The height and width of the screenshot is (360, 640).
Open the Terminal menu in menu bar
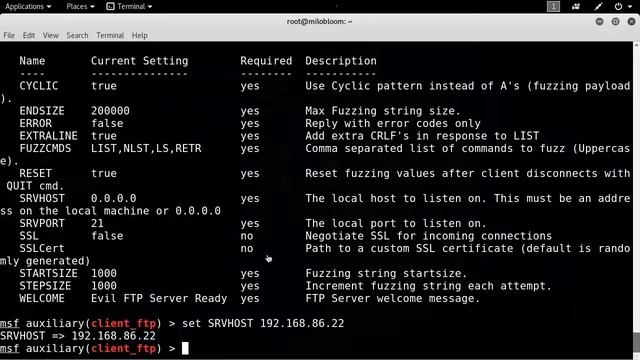(110, 36)
